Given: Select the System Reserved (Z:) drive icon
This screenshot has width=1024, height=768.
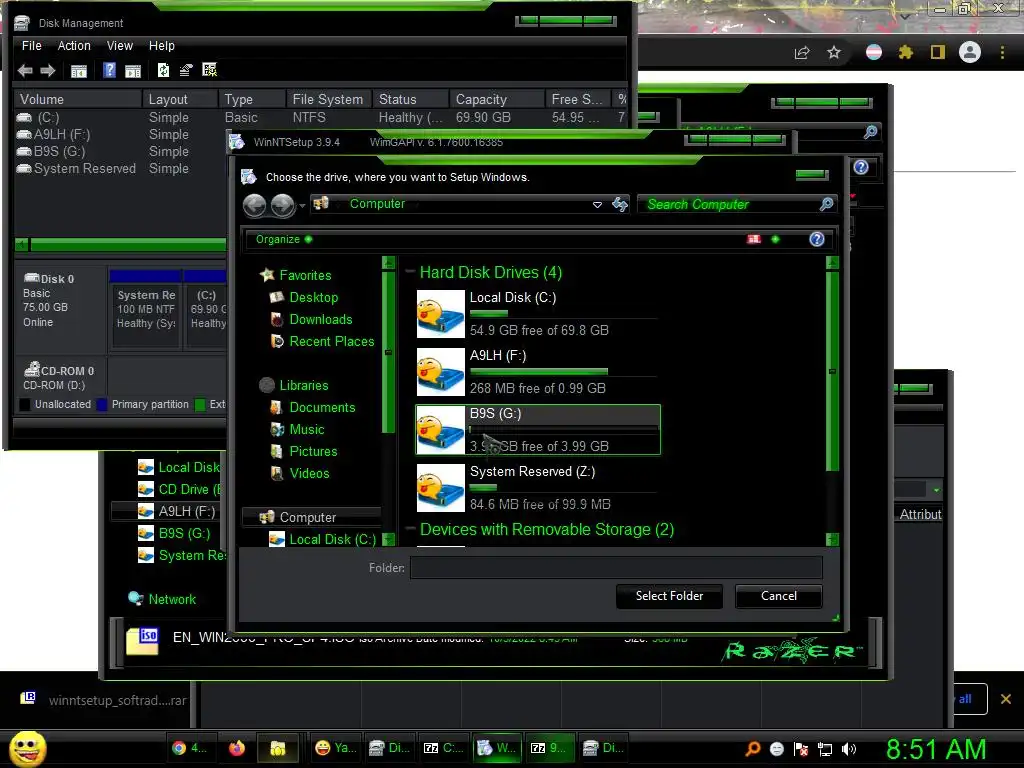Looking at the screenshot, I should pyautogui.click(x=441, y=488).
